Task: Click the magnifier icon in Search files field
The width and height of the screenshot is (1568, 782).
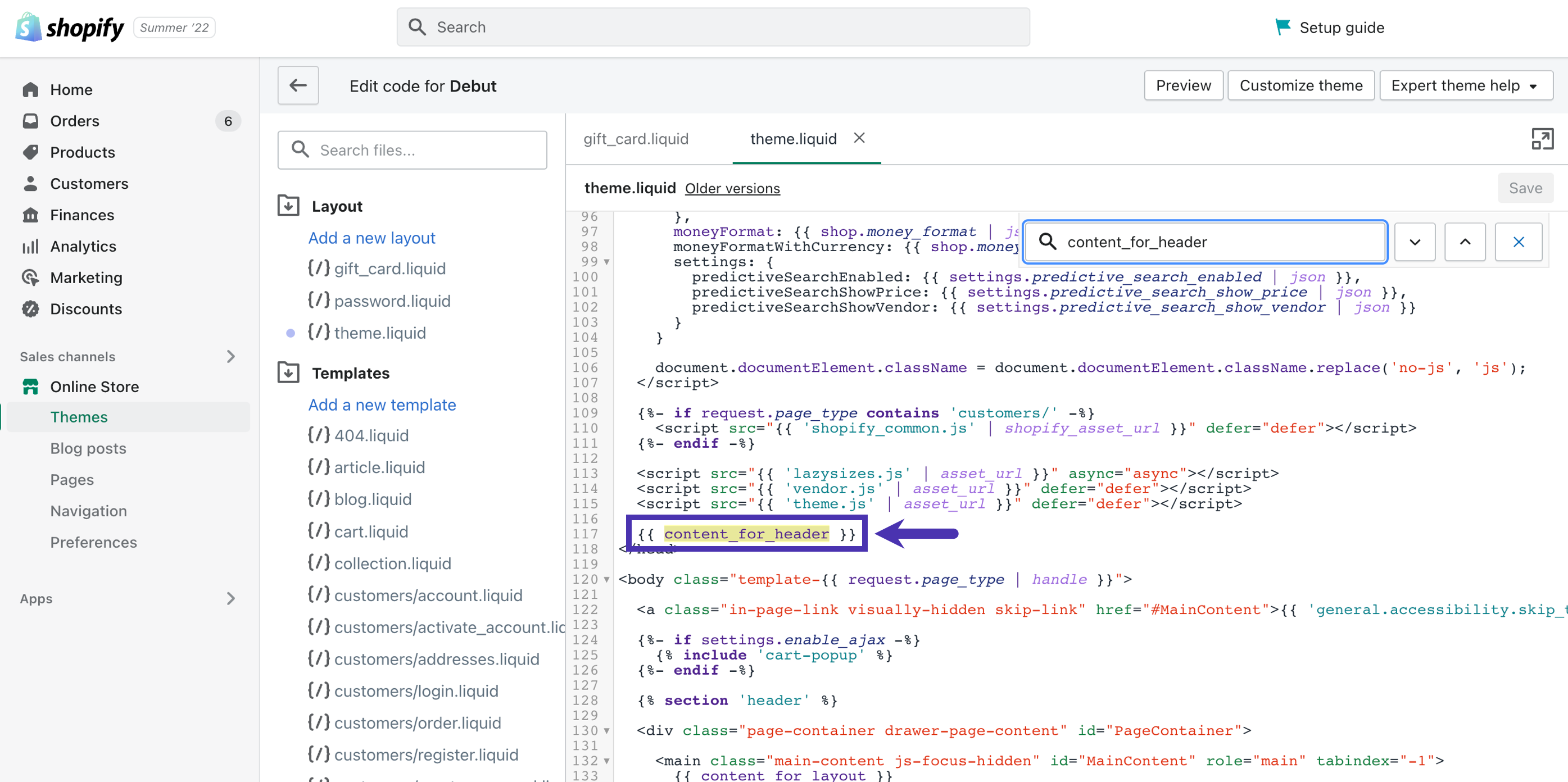Action: coord(300,149)
